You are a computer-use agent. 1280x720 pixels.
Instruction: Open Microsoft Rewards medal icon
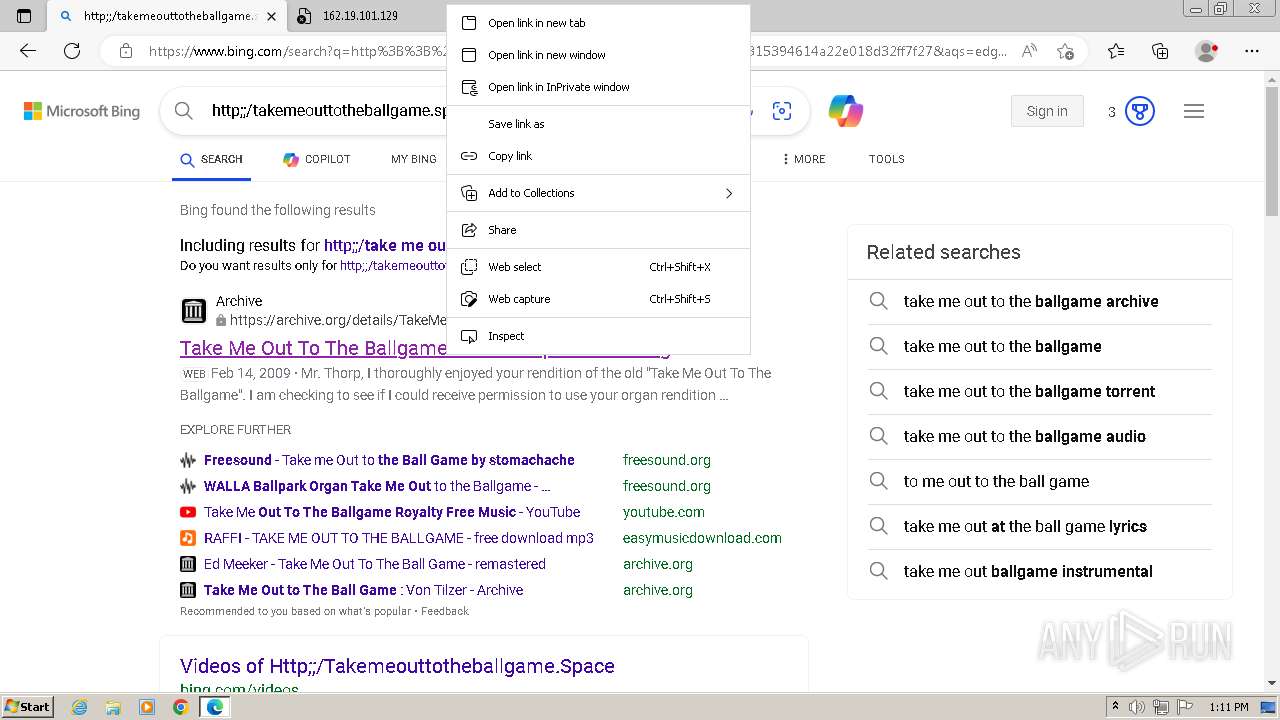pos(1140,111)
